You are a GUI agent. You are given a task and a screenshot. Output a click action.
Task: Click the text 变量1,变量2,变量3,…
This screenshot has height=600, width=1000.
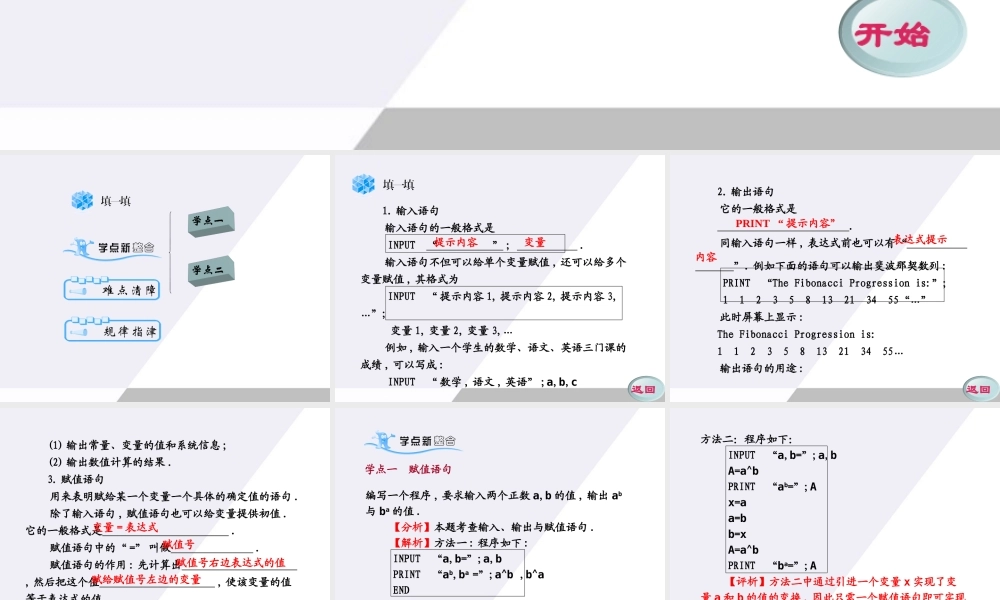[x=452, y=330]
